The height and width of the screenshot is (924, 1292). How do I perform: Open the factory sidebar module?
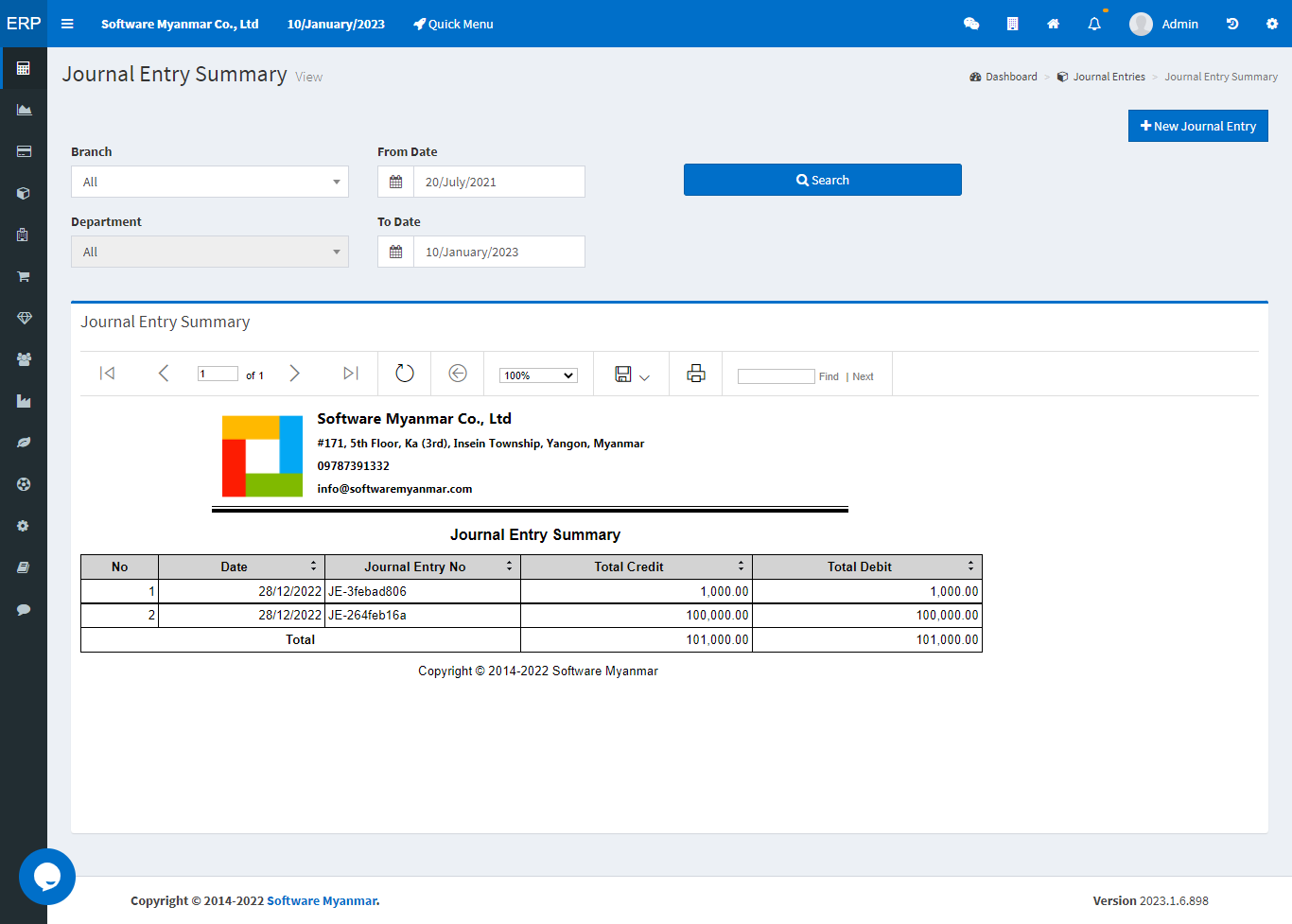tap(24, 401)
